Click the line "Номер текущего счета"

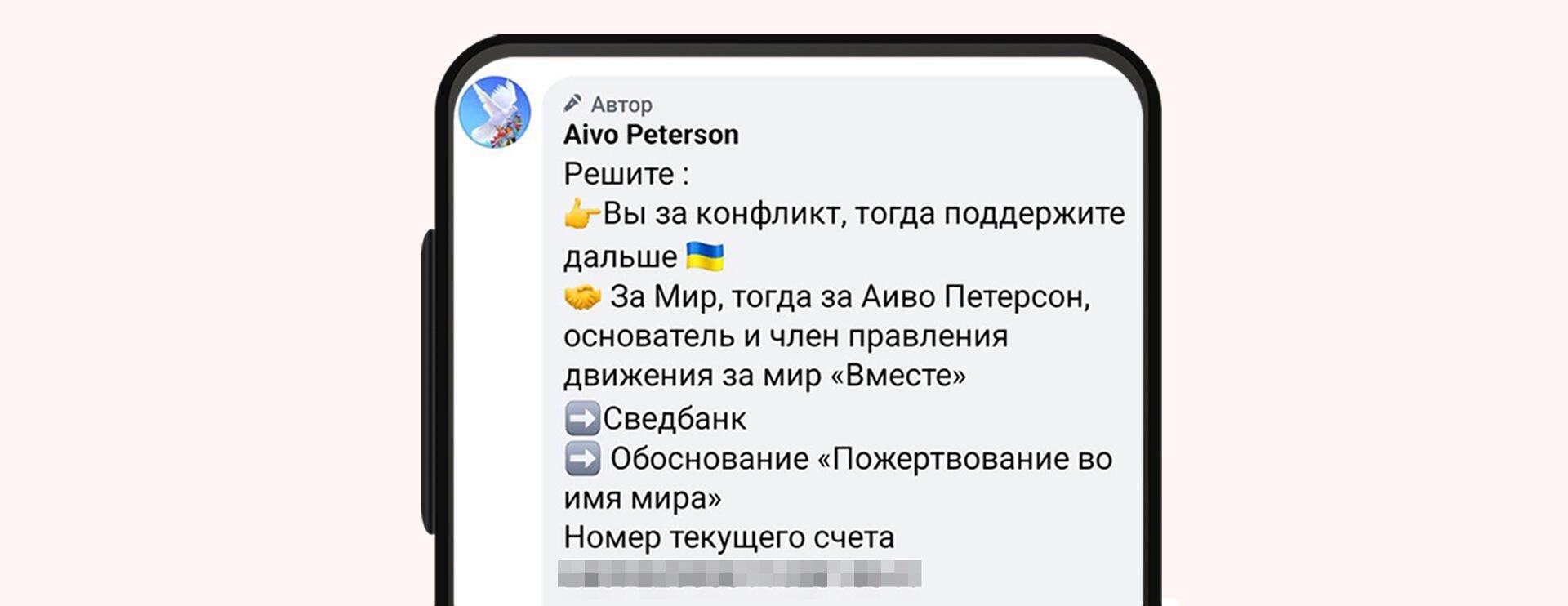728,537
